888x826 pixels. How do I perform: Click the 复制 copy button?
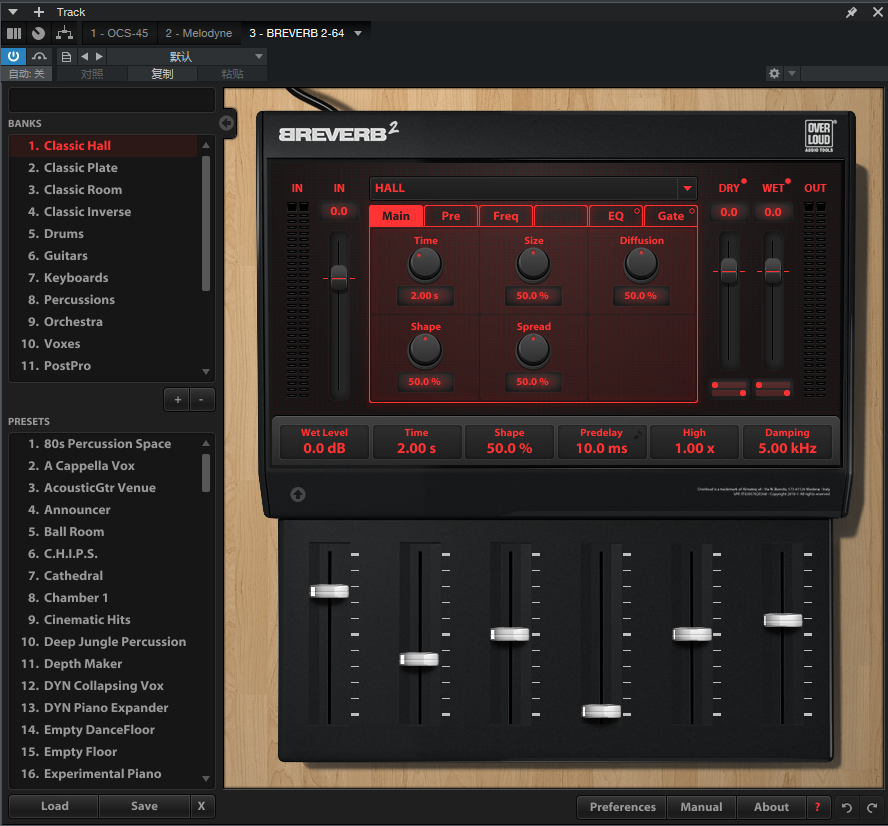(x=163, y=74)
